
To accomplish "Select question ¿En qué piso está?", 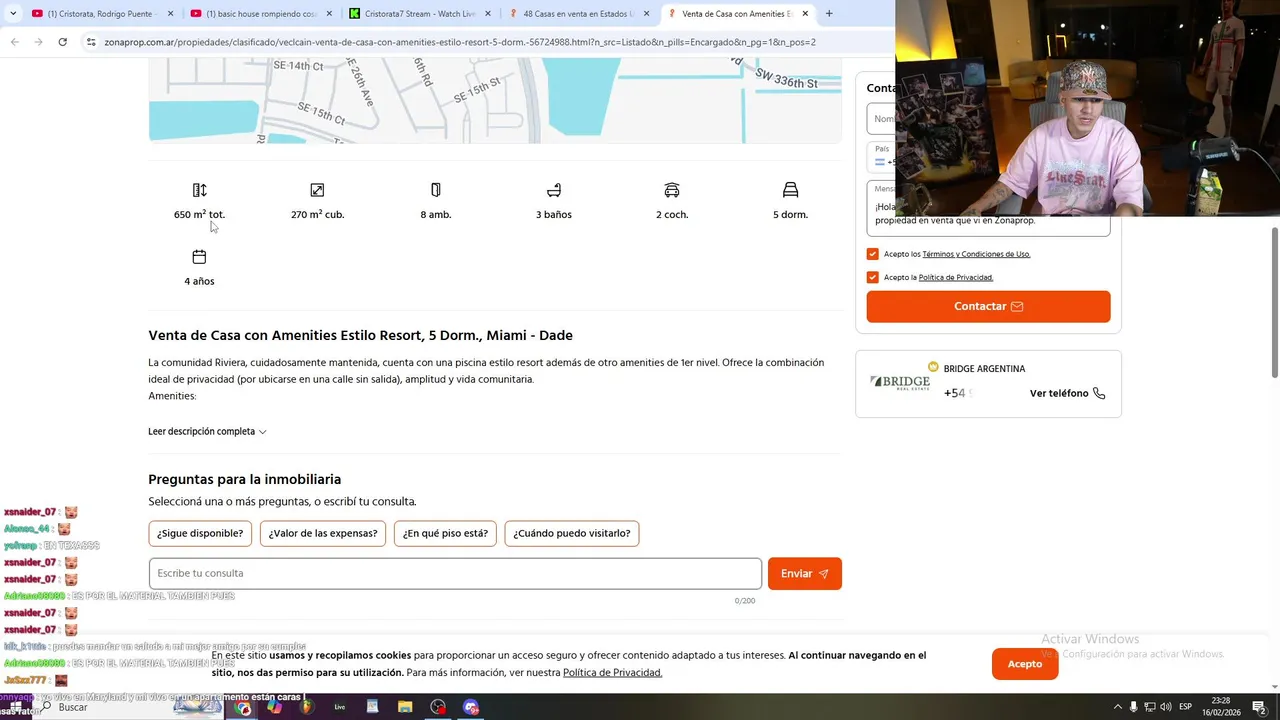I will (445, 533).
